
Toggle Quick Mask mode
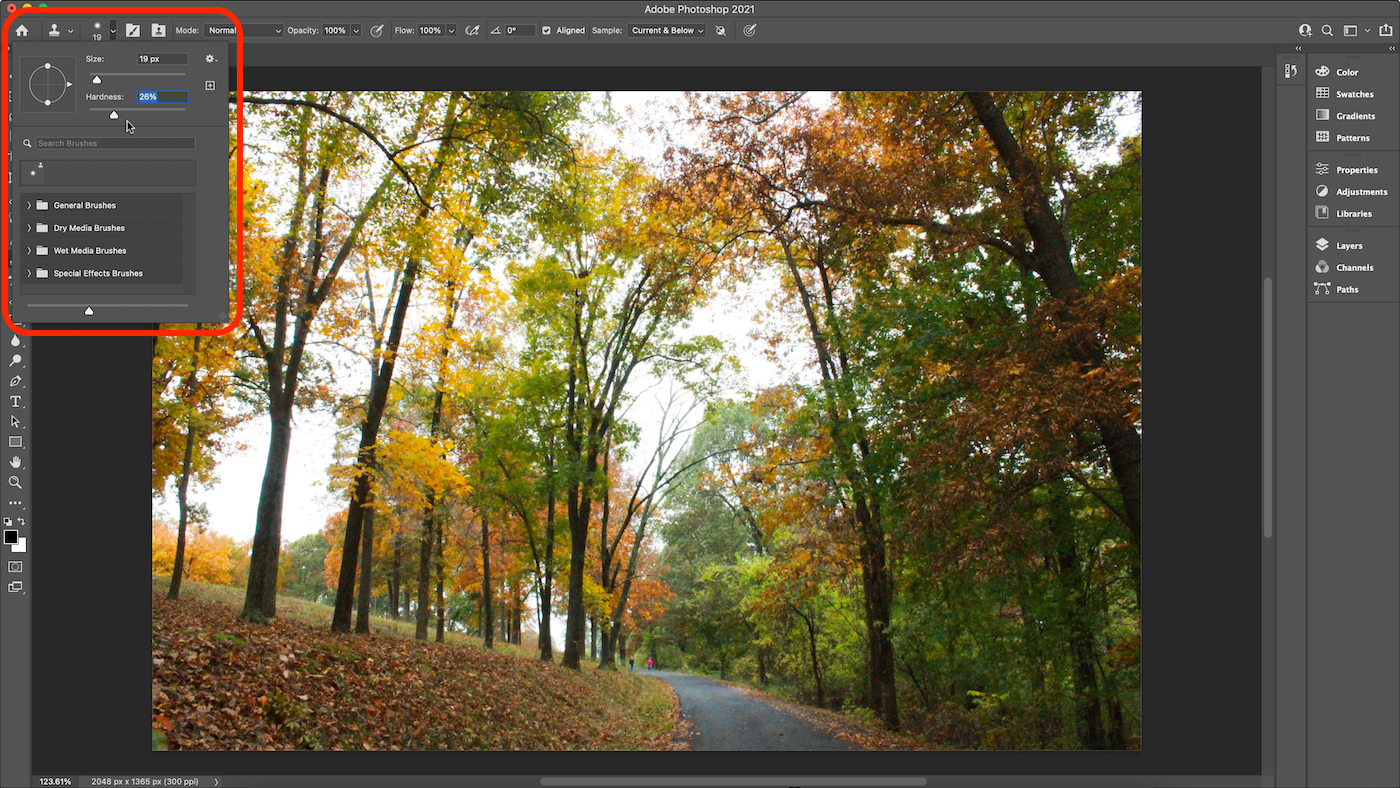[x=16, y=566]
